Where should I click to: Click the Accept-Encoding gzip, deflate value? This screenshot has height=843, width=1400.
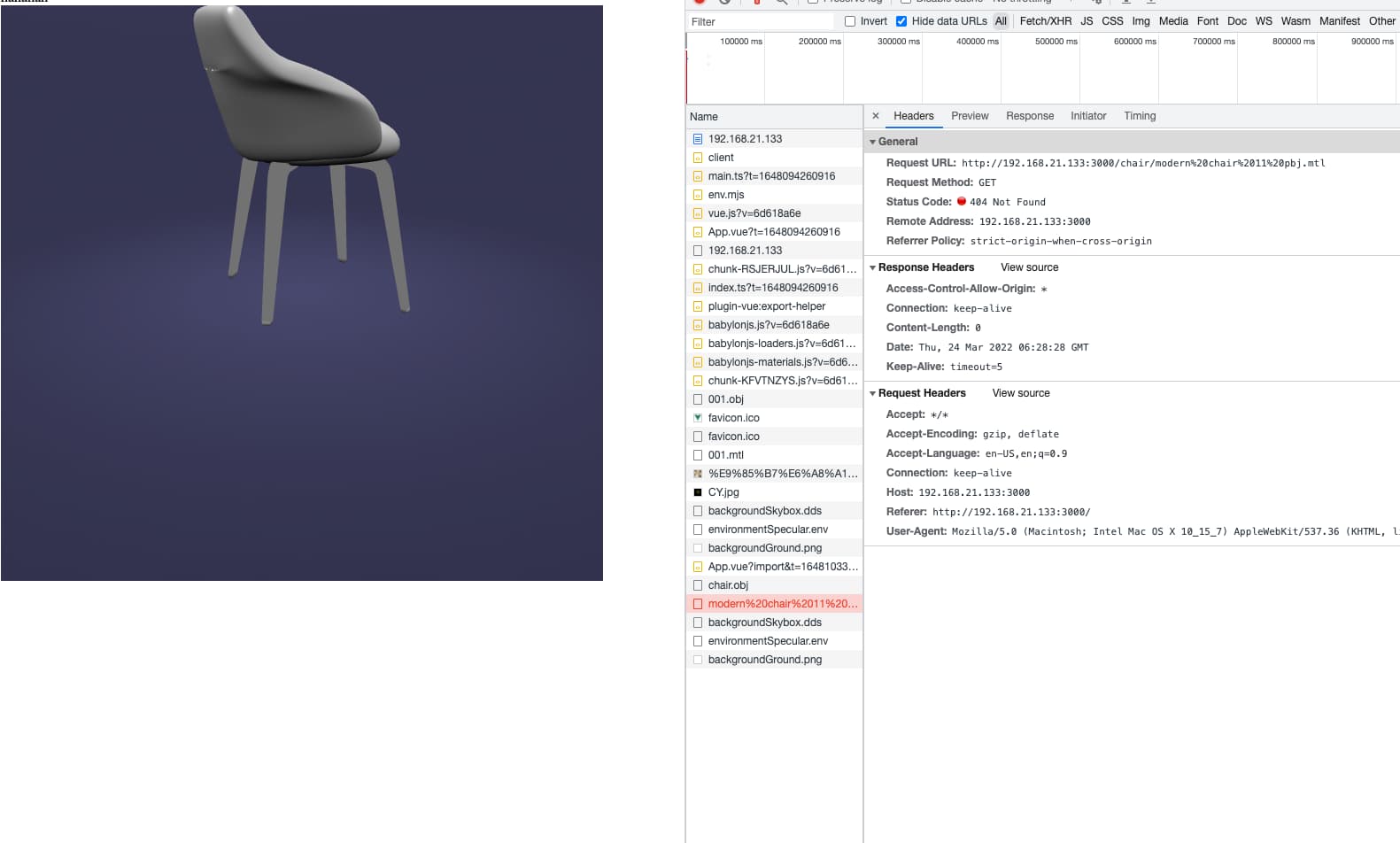point(1021,434)
